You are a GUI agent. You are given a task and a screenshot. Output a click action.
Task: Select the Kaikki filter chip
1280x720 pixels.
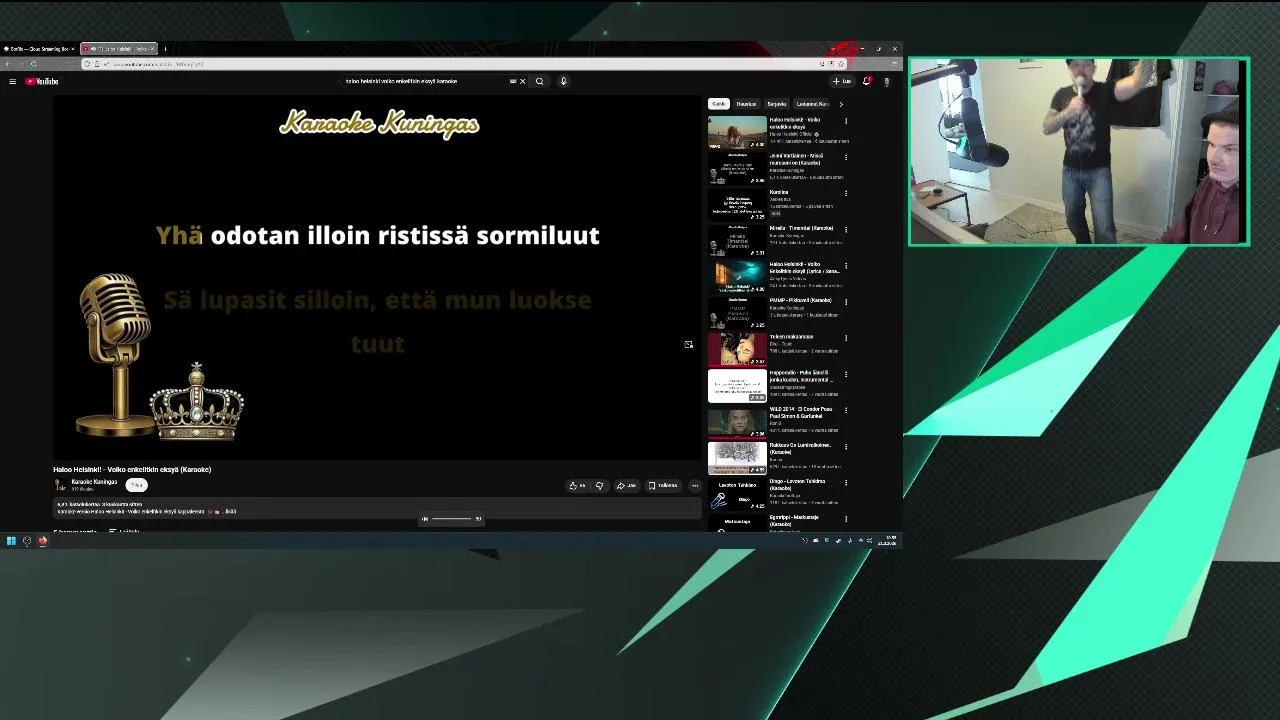[x=719, y=104]
